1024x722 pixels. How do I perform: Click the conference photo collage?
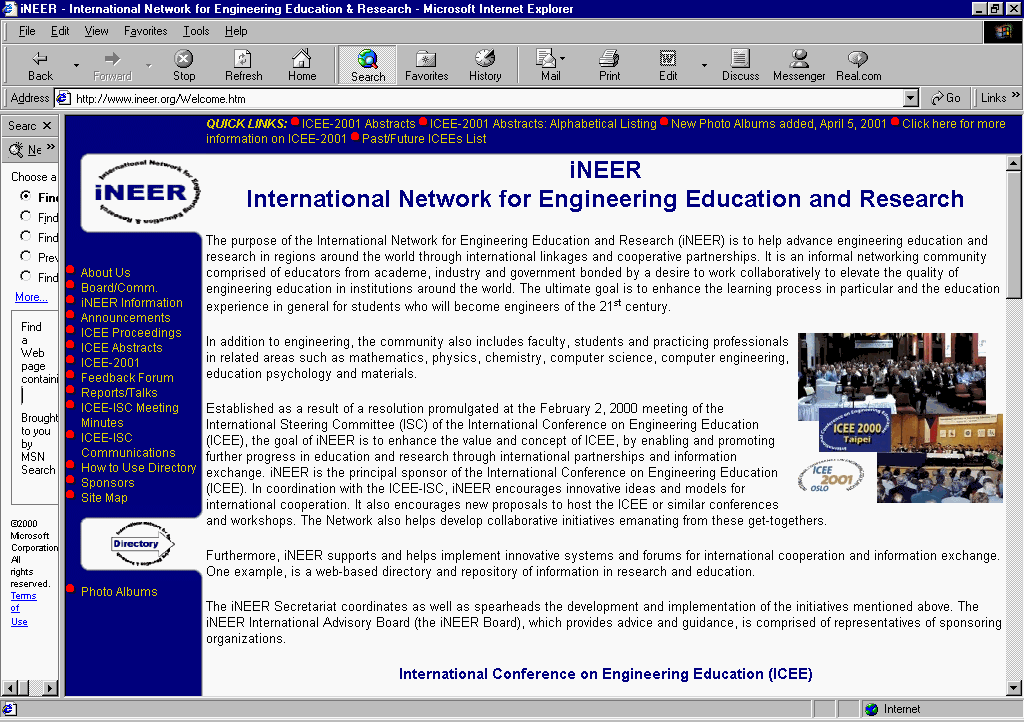pos(900,418)
